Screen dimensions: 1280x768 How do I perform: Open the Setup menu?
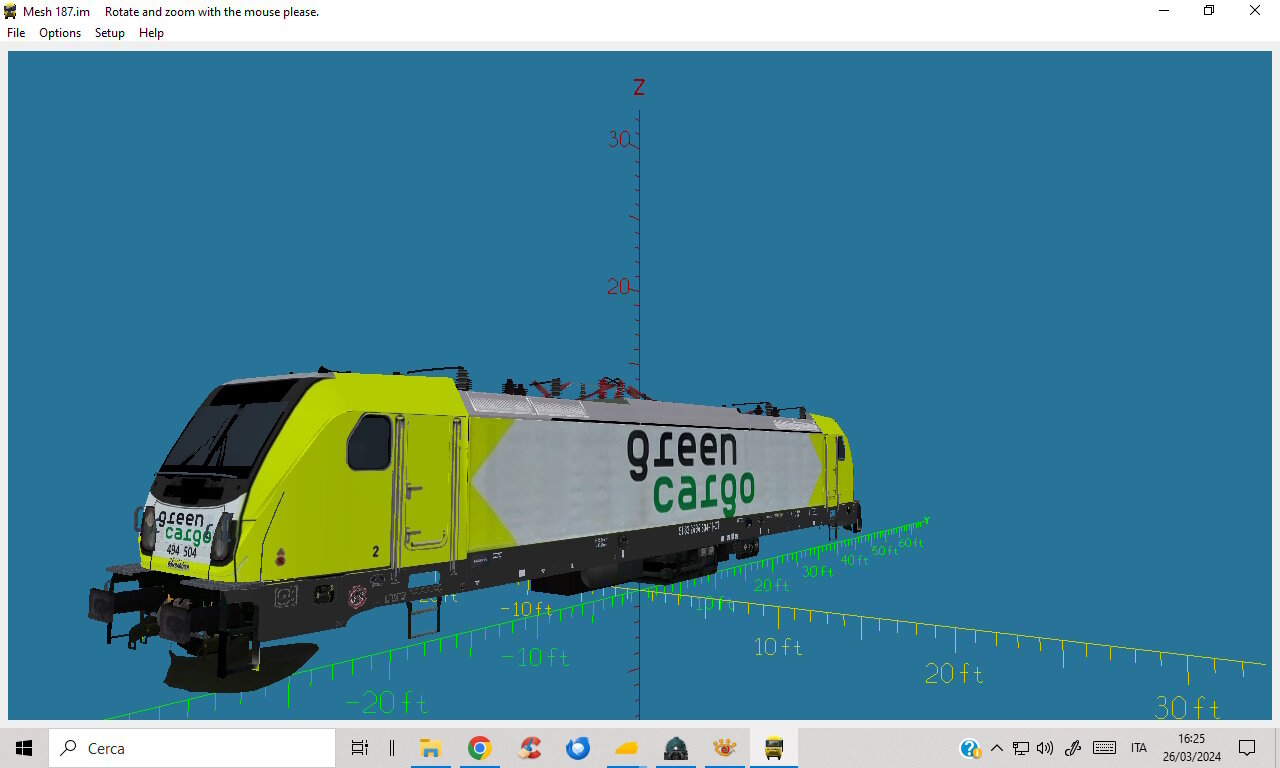110,33
